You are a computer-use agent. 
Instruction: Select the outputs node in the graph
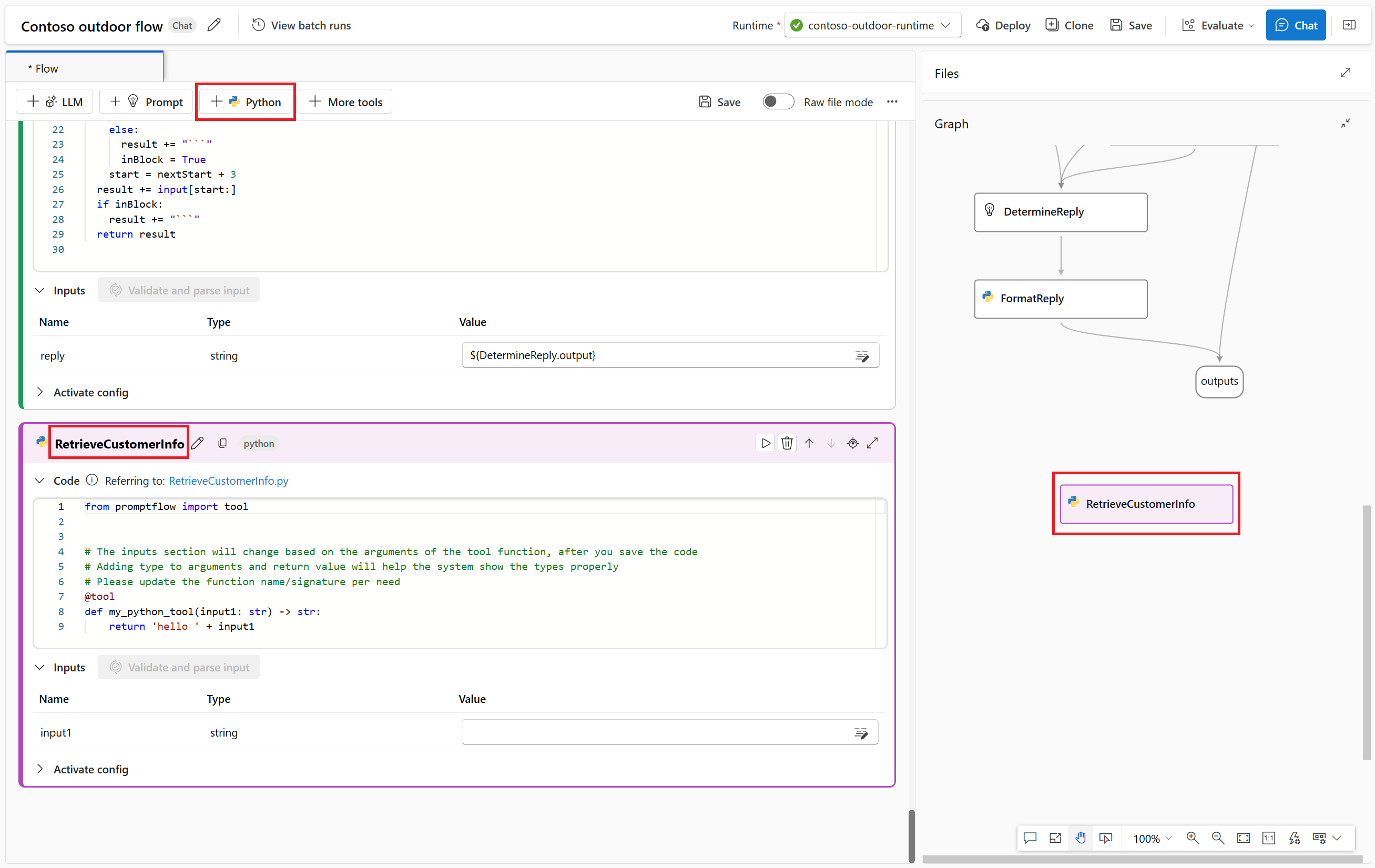pos(1219,382)
